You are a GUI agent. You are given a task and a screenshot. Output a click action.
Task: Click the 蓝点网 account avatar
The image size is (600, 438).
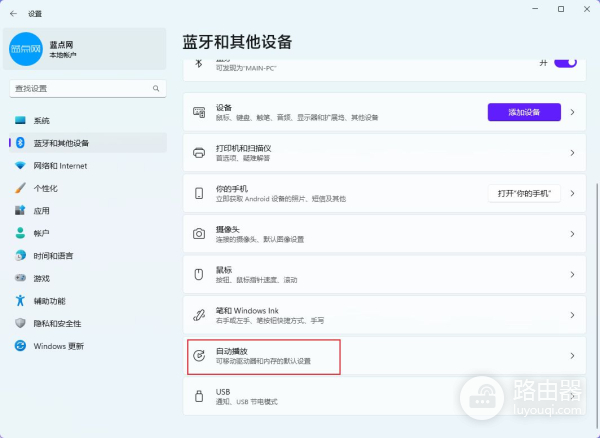coord(26,49)
